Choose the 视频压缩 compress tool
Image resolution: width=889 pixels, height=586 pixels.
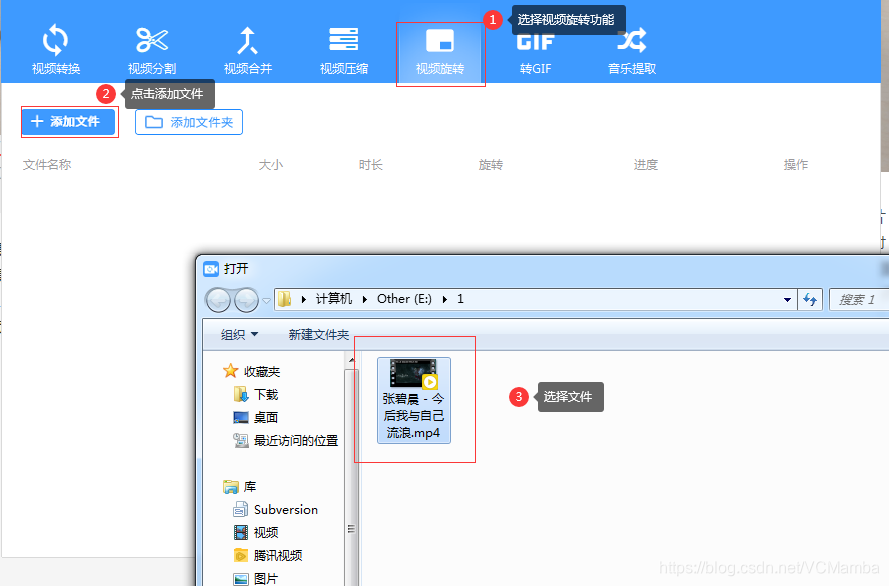click(x=344, y=50)
